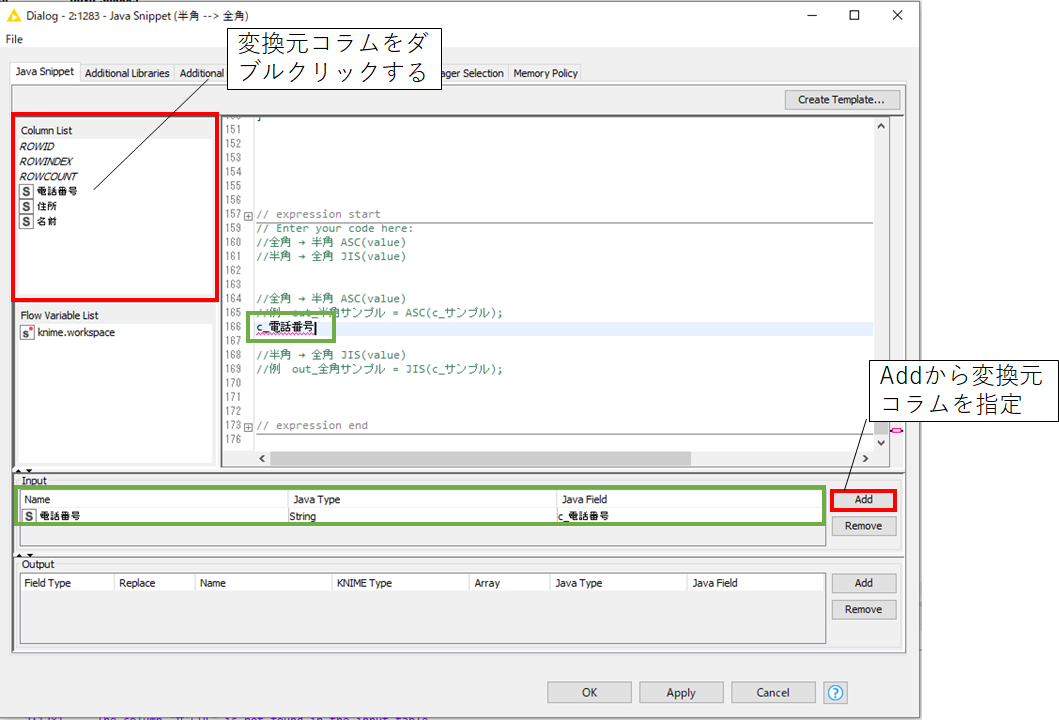Click the Create Template... button
This screenshot has height=720, width=1059.
pos(842,99)
